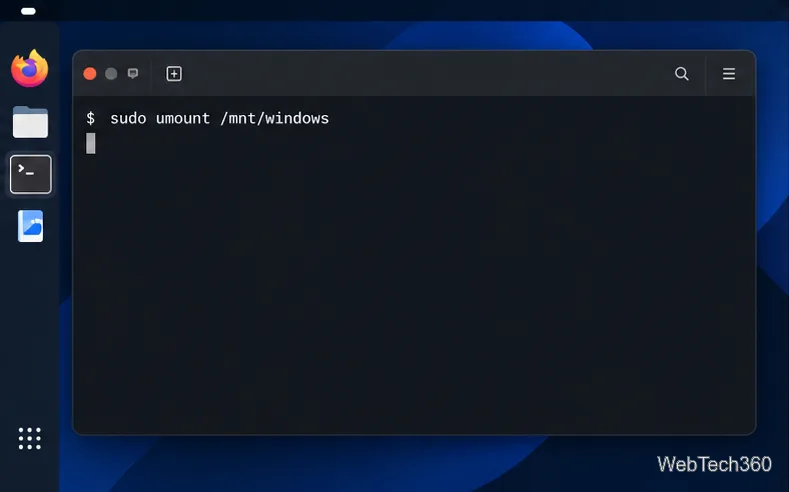Click the terminal cursor block line
The height and width of the screenshot is (492, 789).
coord(91,143)
